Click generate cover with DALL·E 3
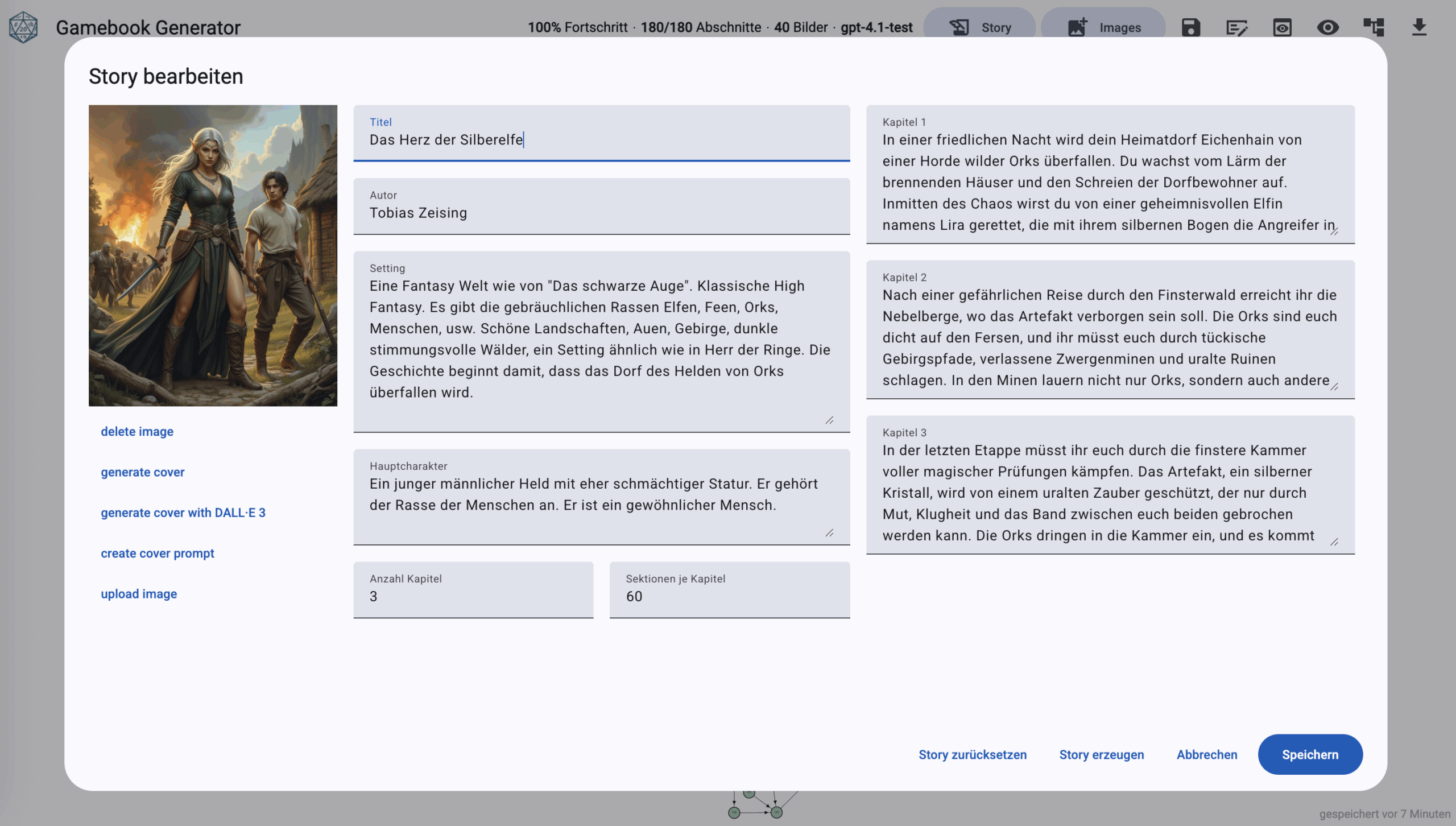Image resolution: width=1456 pixels, height=826 pixels. coord(183,513)
